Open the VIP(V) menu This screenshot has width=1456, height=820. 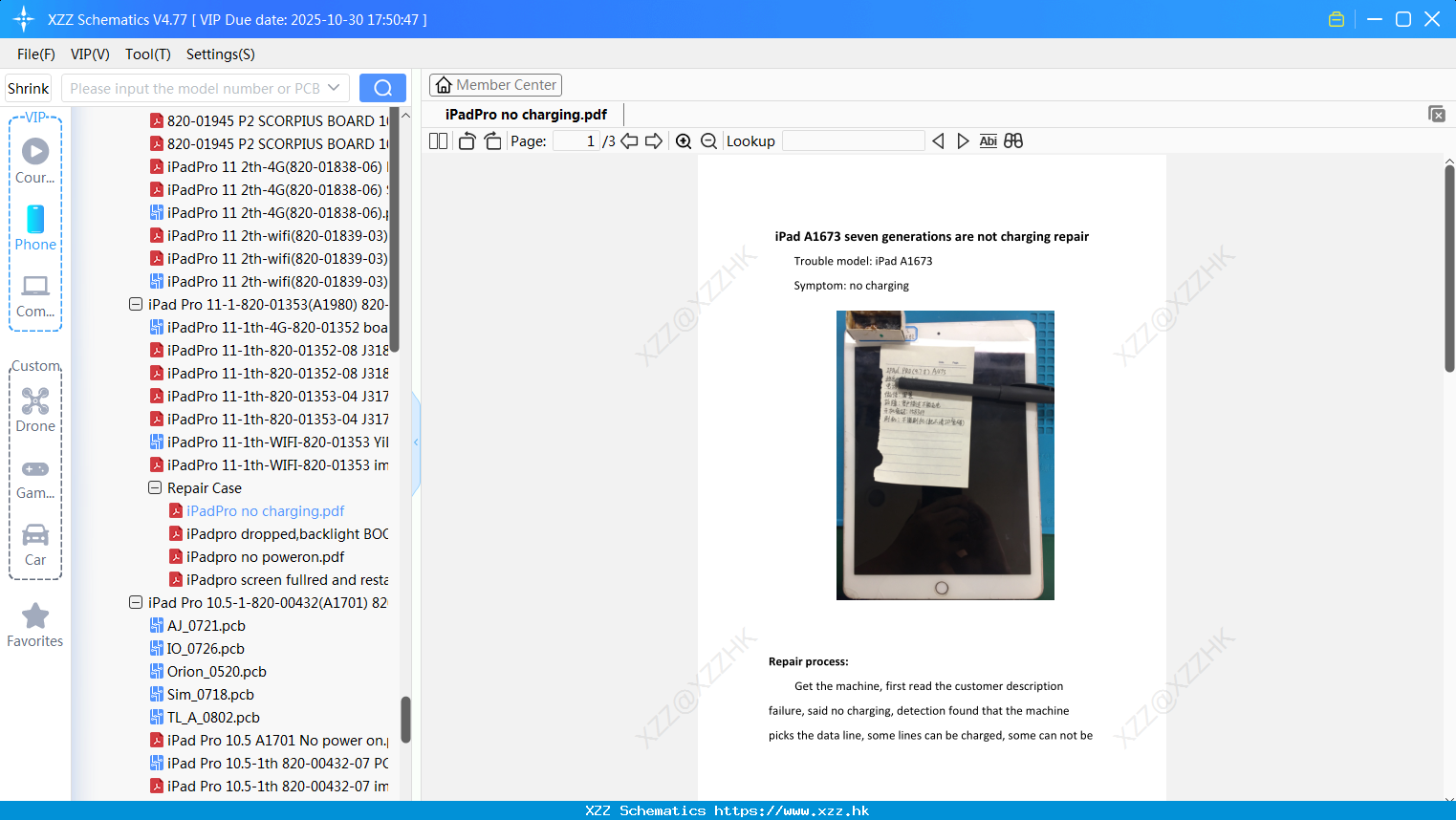tap(90, 54)
